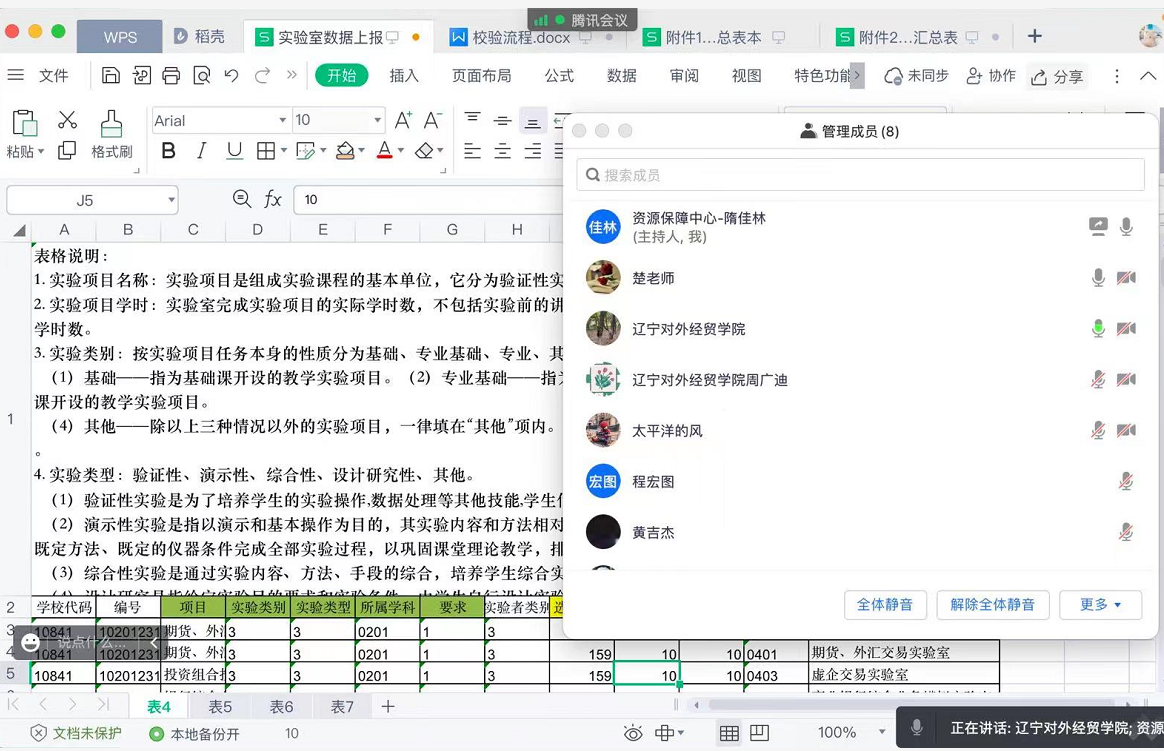Screen dimensions: 1164x751
Task: Toggle Bold formatting
Action: (x=169, y=151)
